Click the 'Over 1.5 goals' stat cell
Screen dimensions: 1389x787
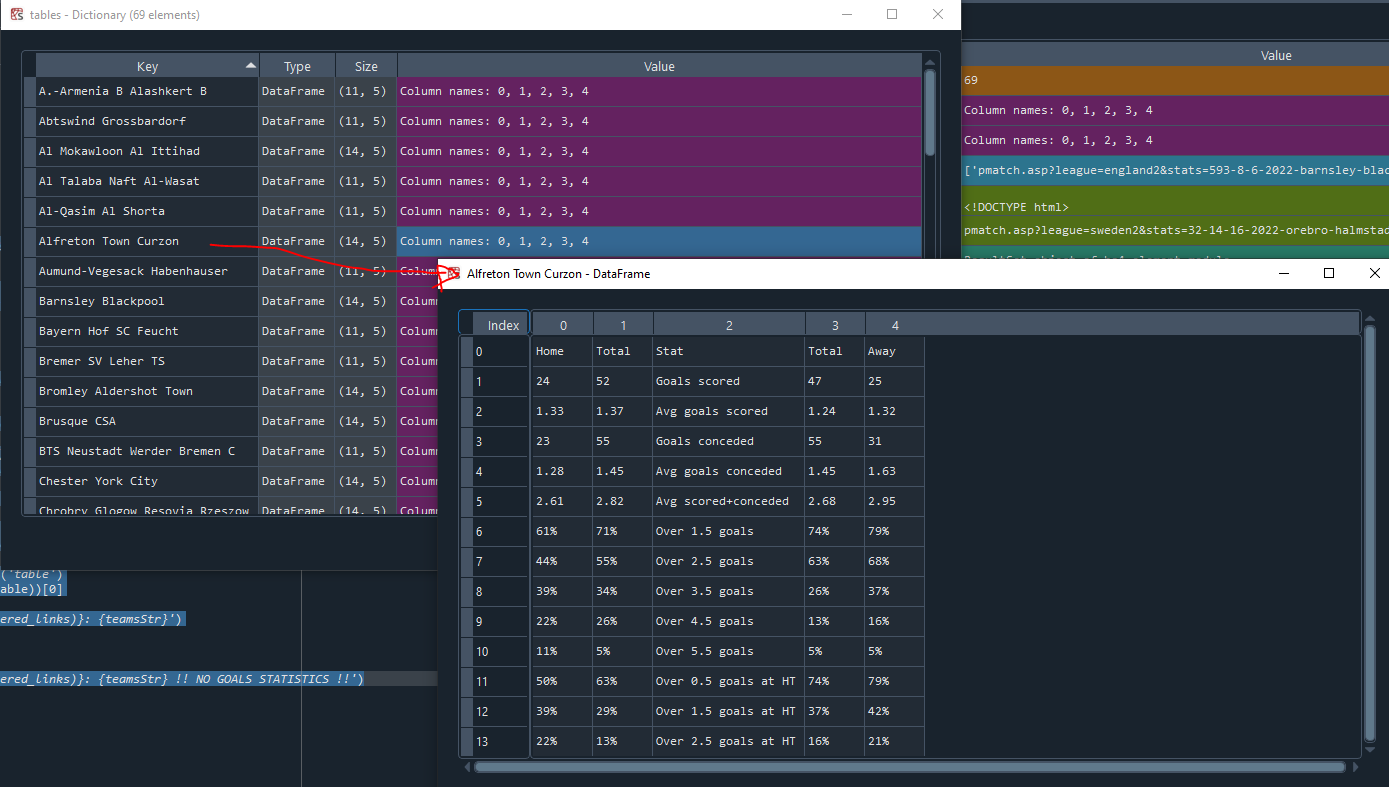tap(729, 531)
